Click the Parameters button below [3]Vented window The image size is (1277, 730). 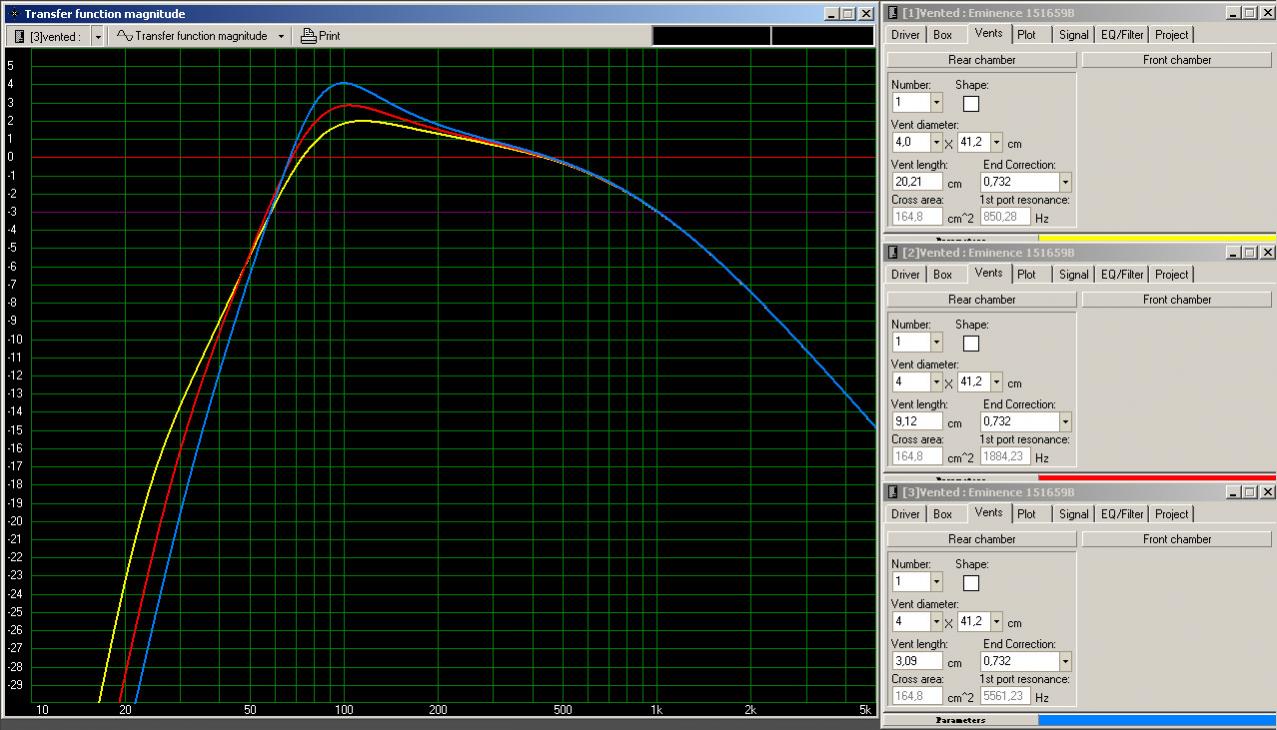pyautogui.click(x=960, y=720)
